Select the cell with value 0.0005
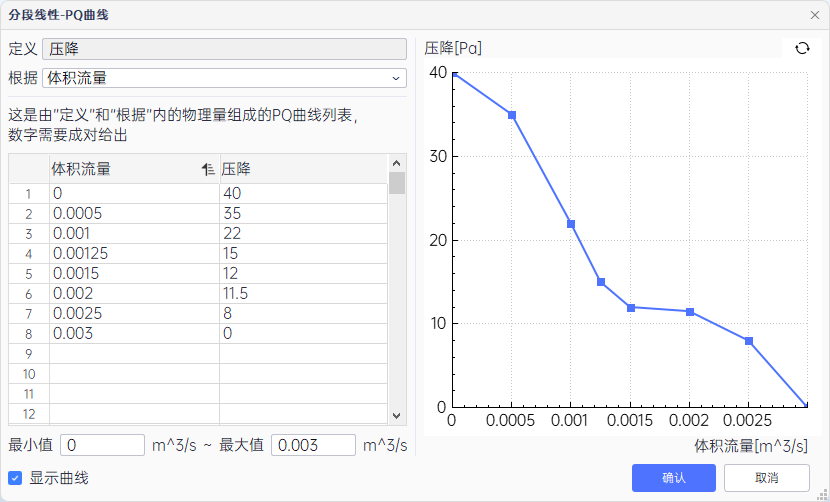Viewport: 830px width, 502px height. (133, 214)
